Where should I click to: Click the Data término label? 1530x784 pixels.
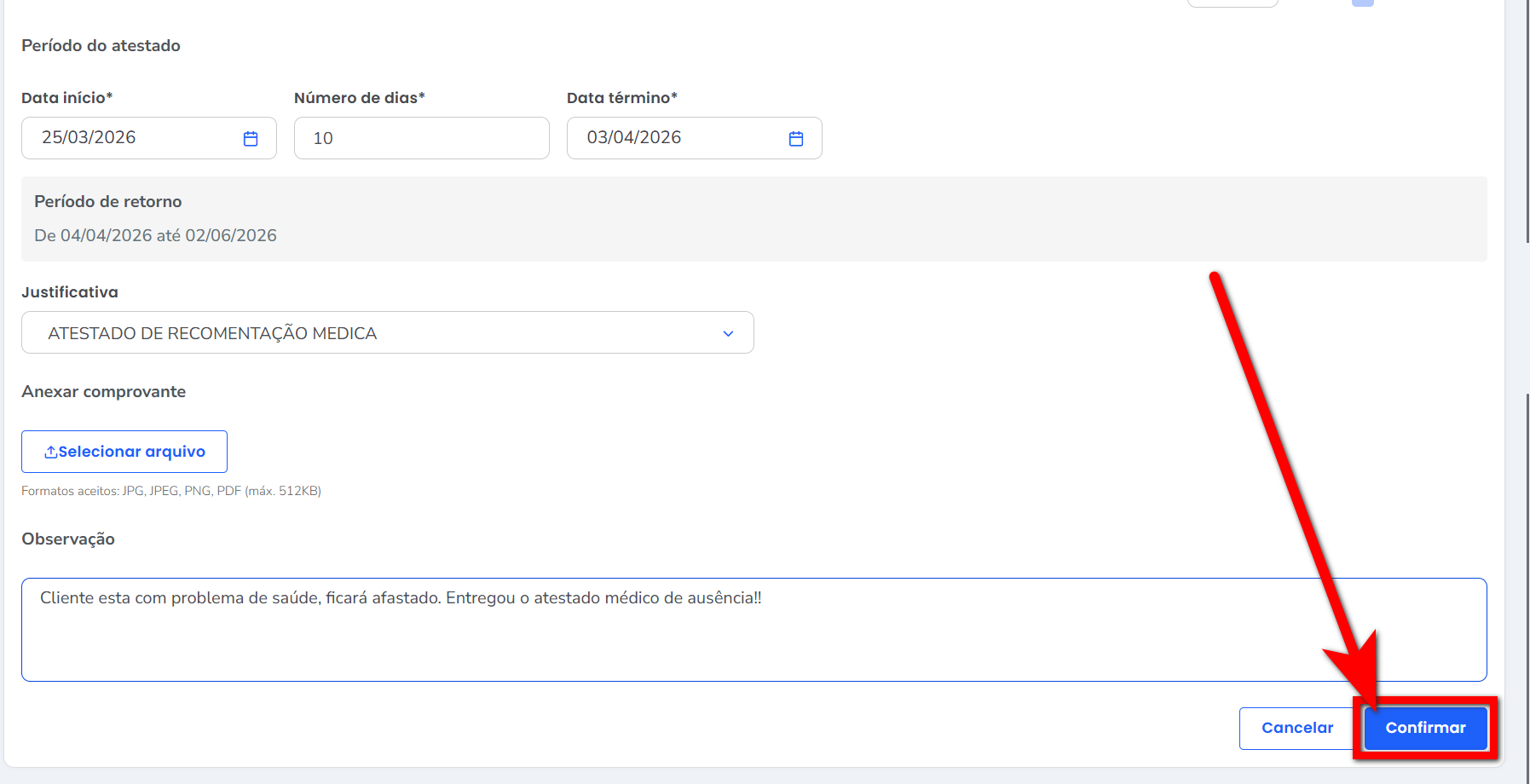tap(621, 98)
